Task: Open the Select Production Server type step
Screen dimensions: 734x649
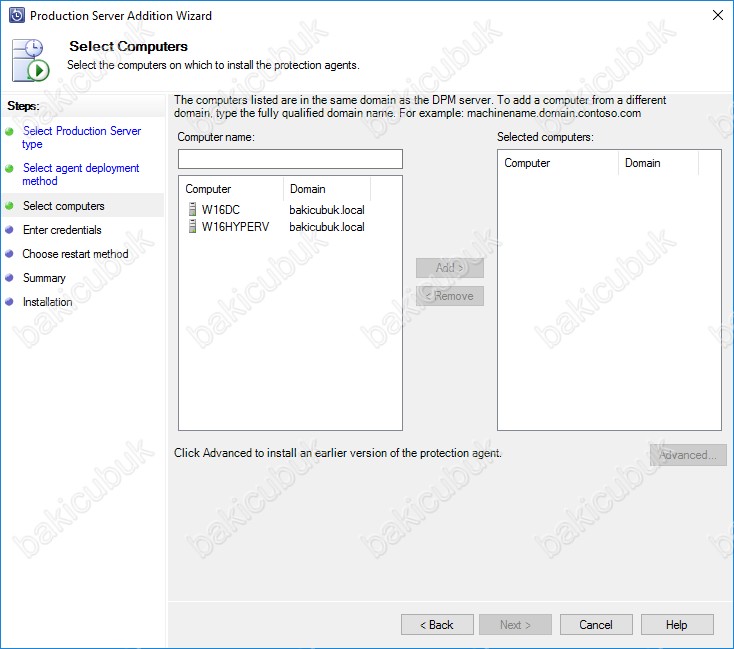Action: 81,137
